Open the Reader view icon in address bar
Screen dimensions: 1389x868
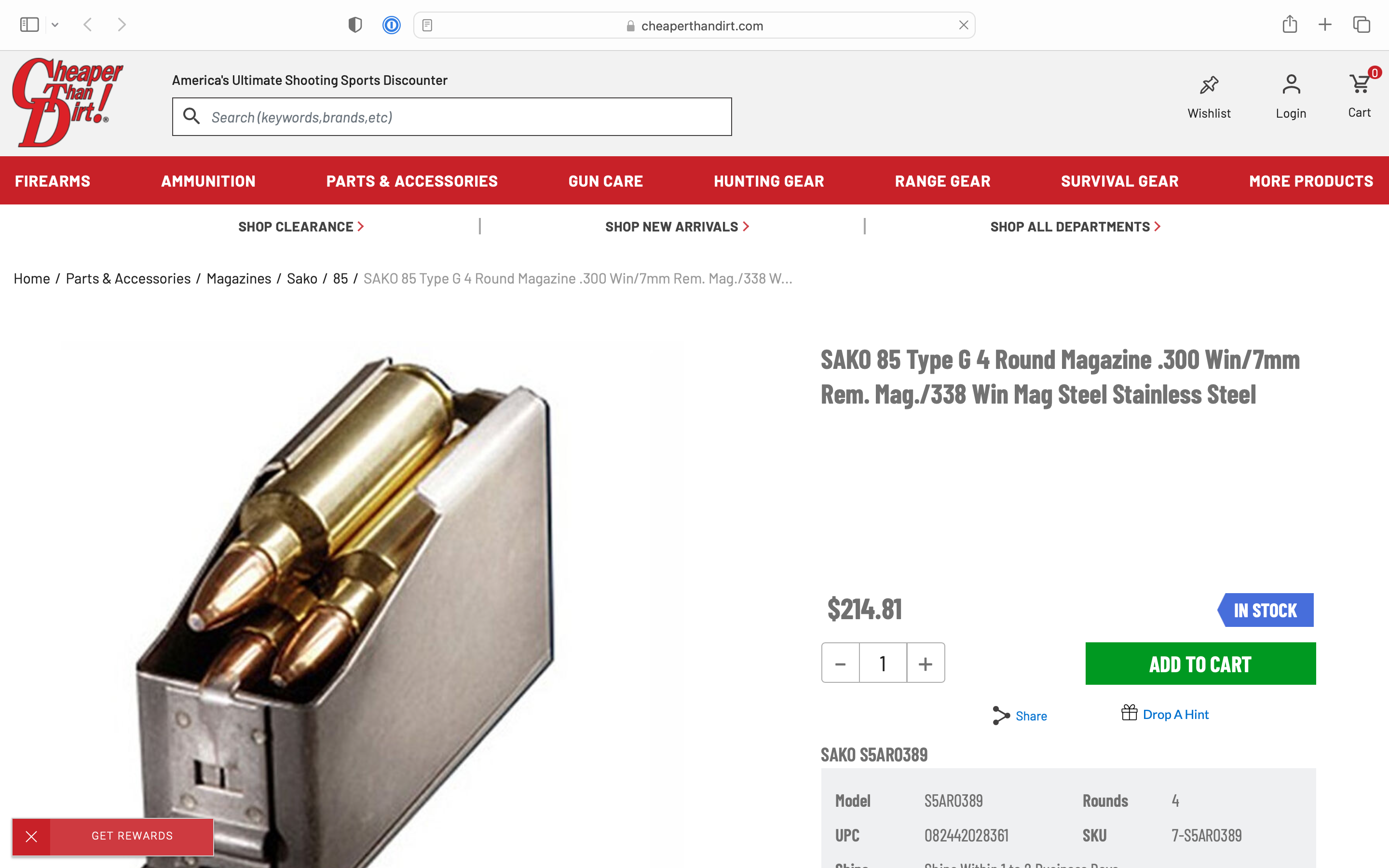[427, 25]
